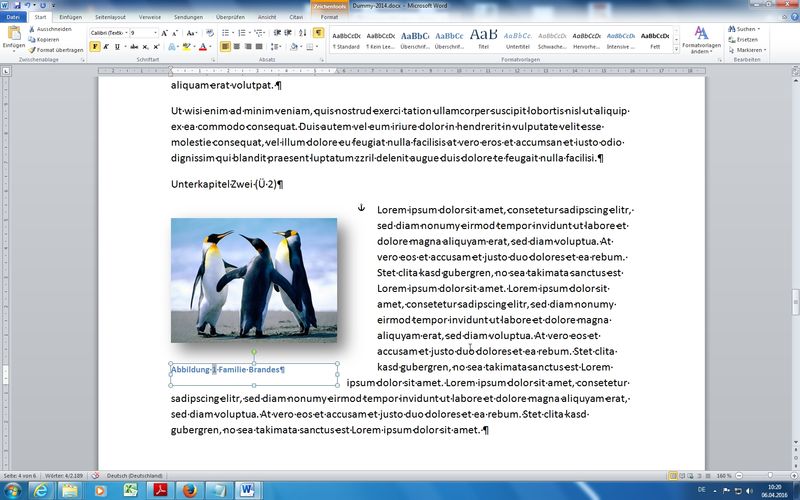
Task: Switch to the Verweise tab
Action: pyautogui.click(x=150, y=17)
